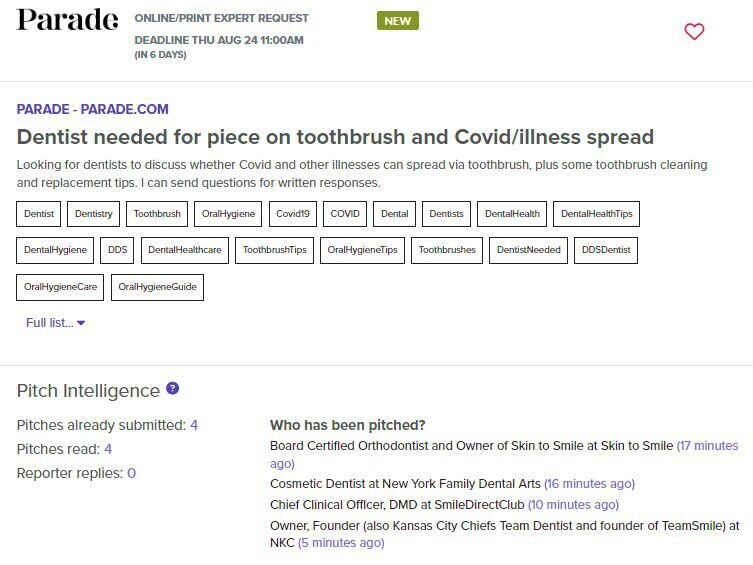Choose the OralHygieneGuide tag
Viewport: 753px width, 565px height.
[157, 287]
